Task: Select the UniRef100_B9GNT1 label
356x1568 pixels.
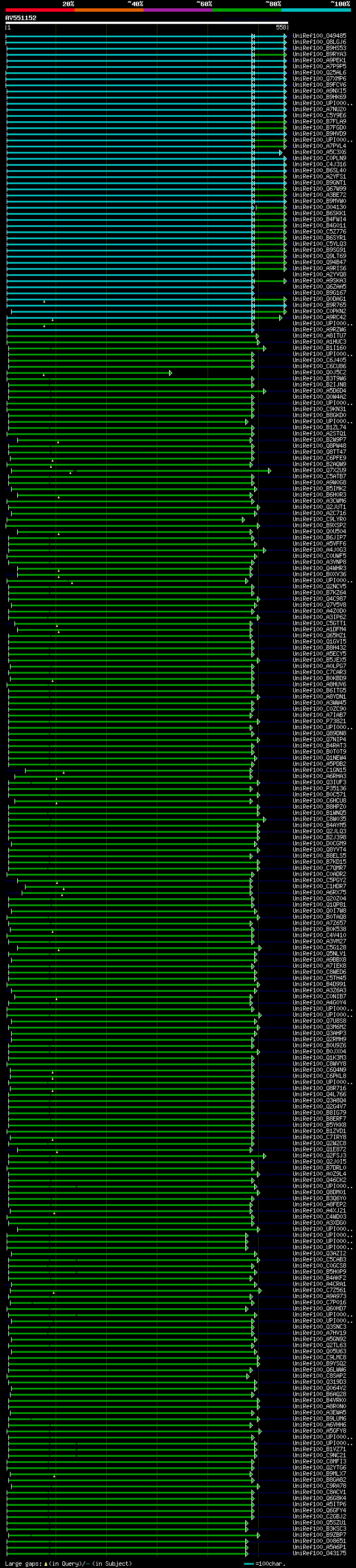Action: 319,182
